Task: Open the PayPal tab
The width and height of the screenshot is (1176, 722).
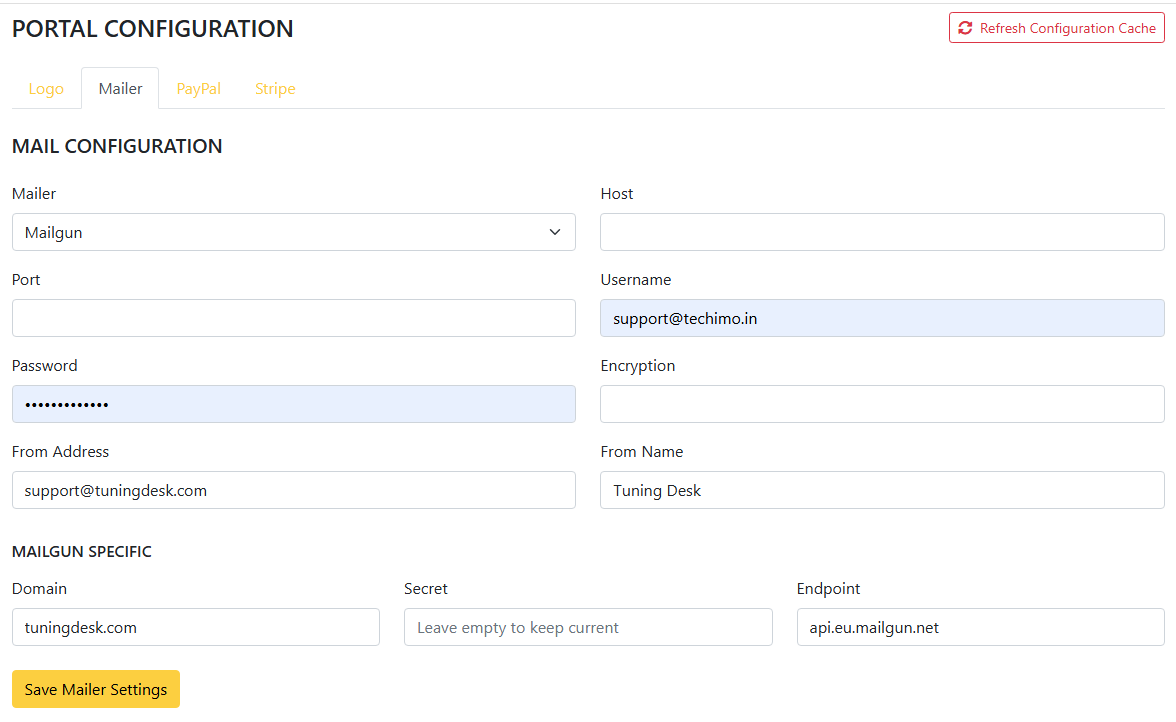Action: (199, 88)
